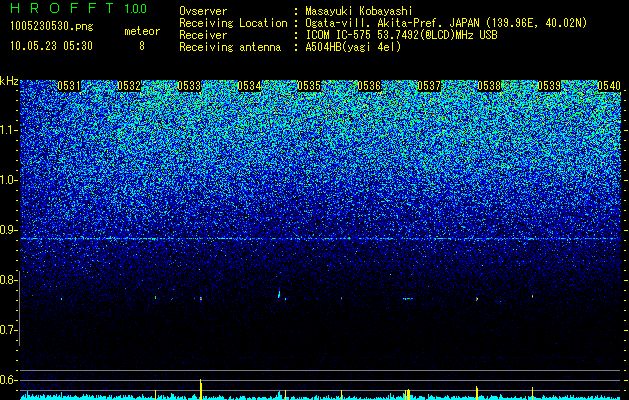Viewport: 629px width, 400px height.
Task: Click the 1.1 kHz axis label
Action: pos(8,130)
